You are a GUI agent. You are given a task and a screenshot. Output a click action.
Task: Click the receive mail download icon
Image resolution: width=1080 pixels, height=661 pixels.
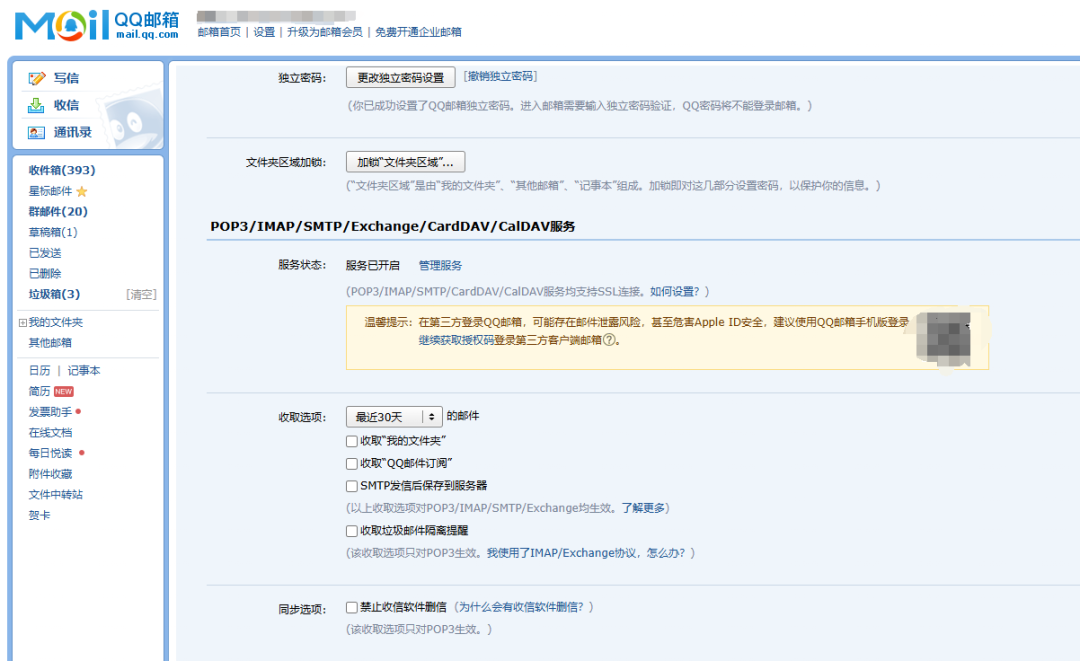pyautogui.click(x=36, y=105)
